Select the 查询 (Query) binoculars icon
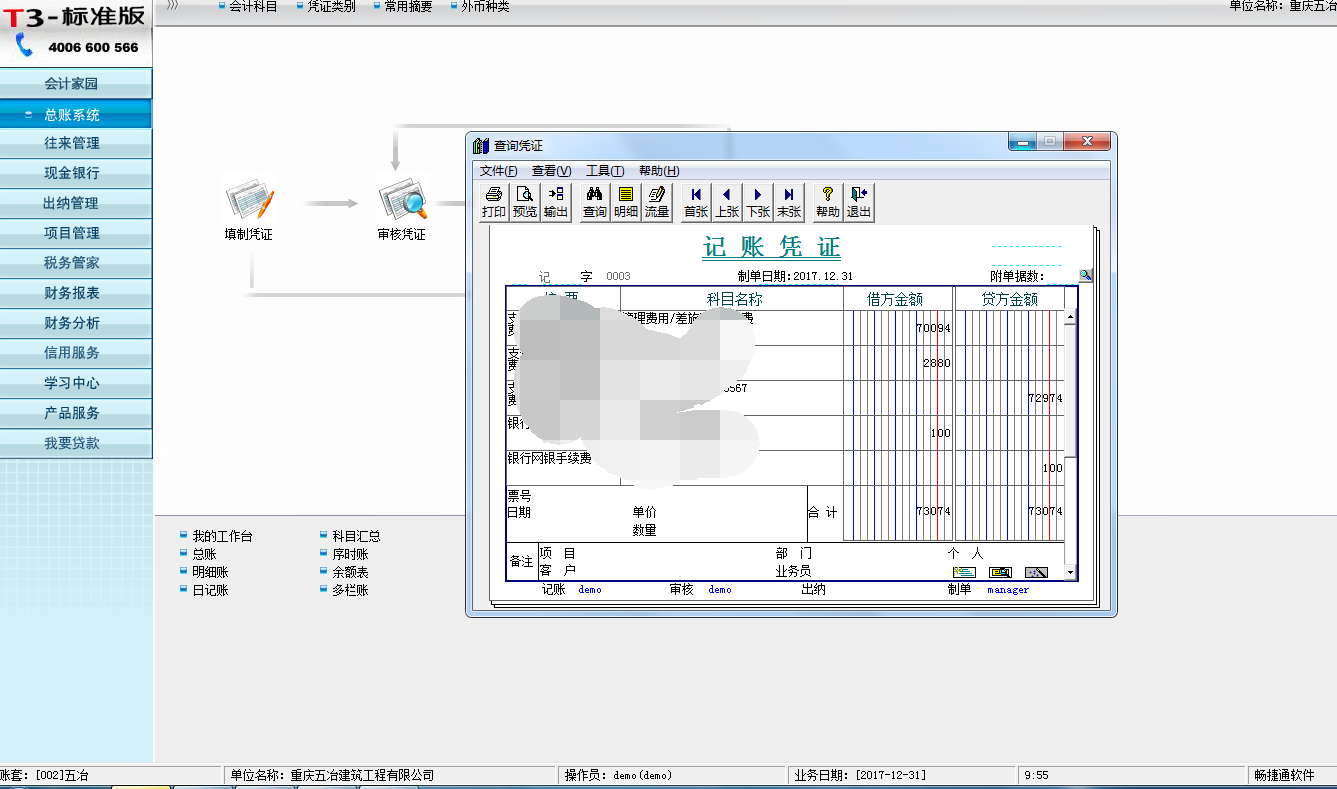 (594, 201)
